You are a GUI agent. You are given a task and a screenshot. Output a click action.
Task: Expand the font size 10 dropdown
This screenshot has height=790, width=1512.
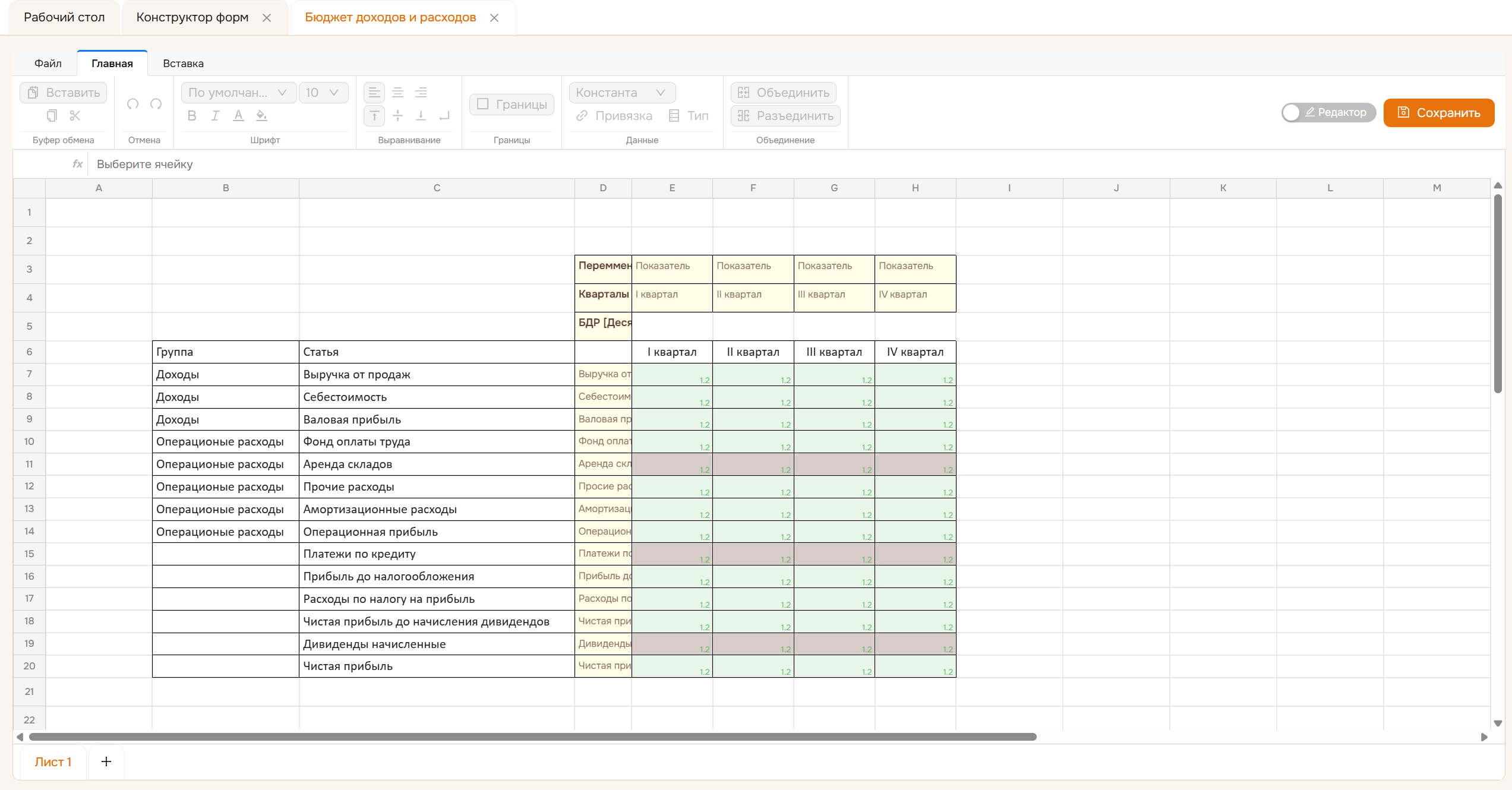pos(323,93)
